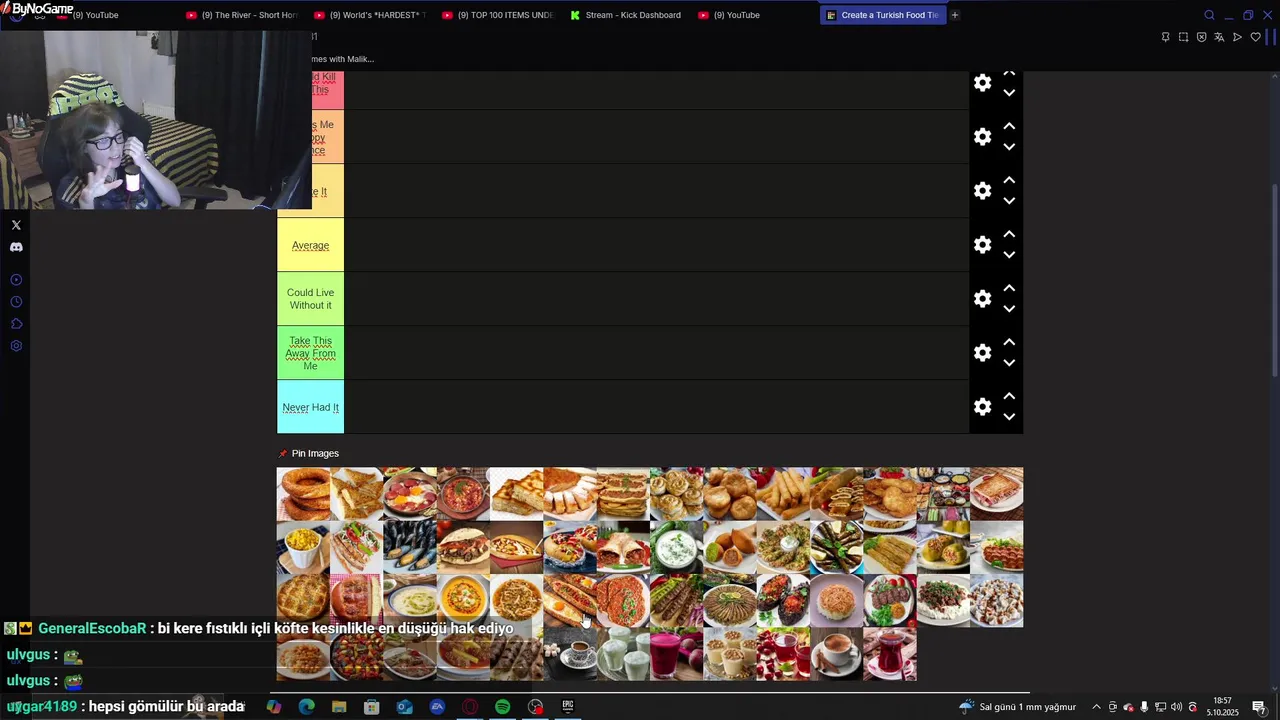Screen dimensions: 1280x720
Task: Select the vine leaf sarma image
Action: [836, 547]
